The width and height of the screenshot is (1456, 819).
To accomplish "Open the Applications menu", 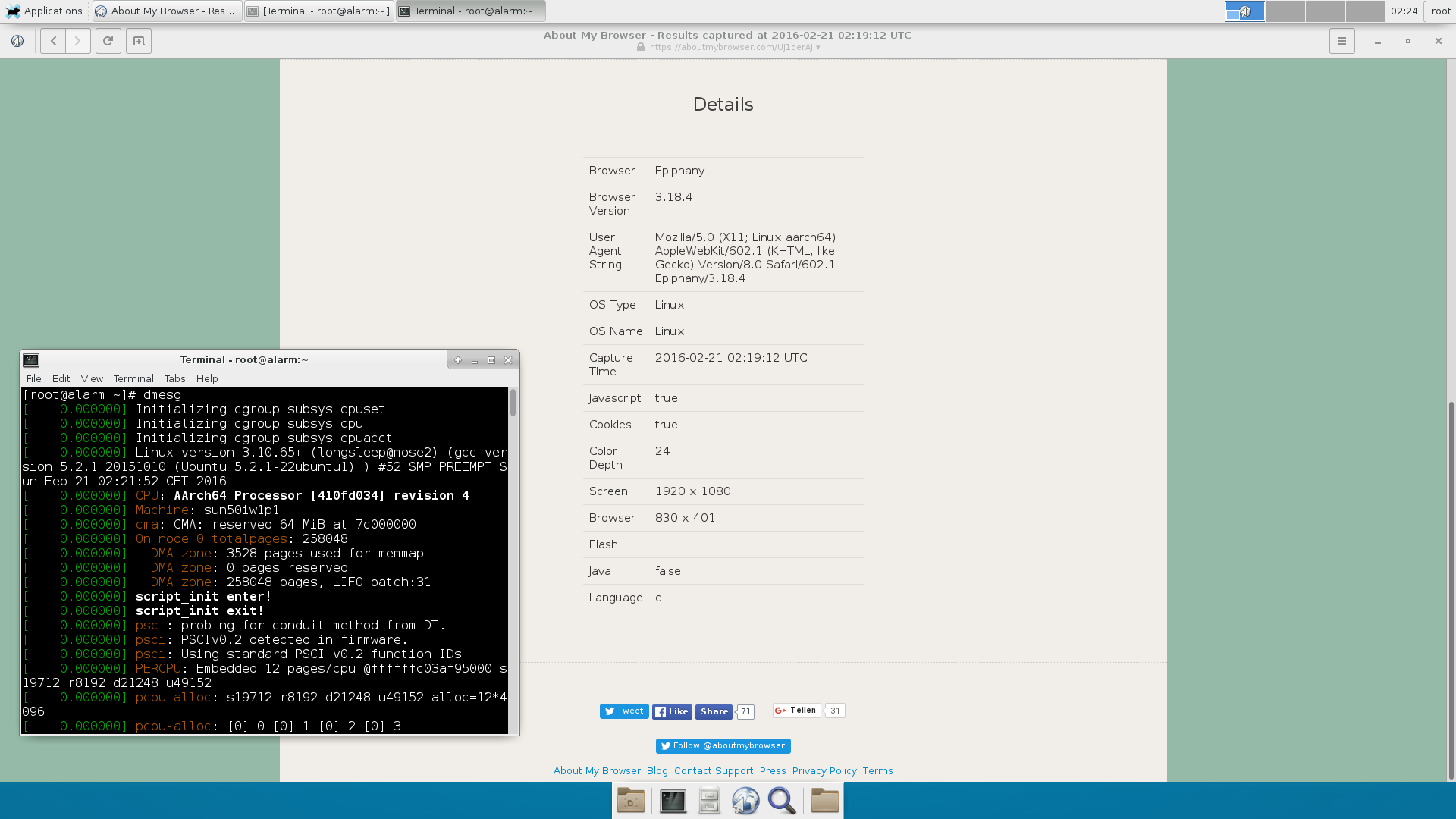I will tap(44, 11).
